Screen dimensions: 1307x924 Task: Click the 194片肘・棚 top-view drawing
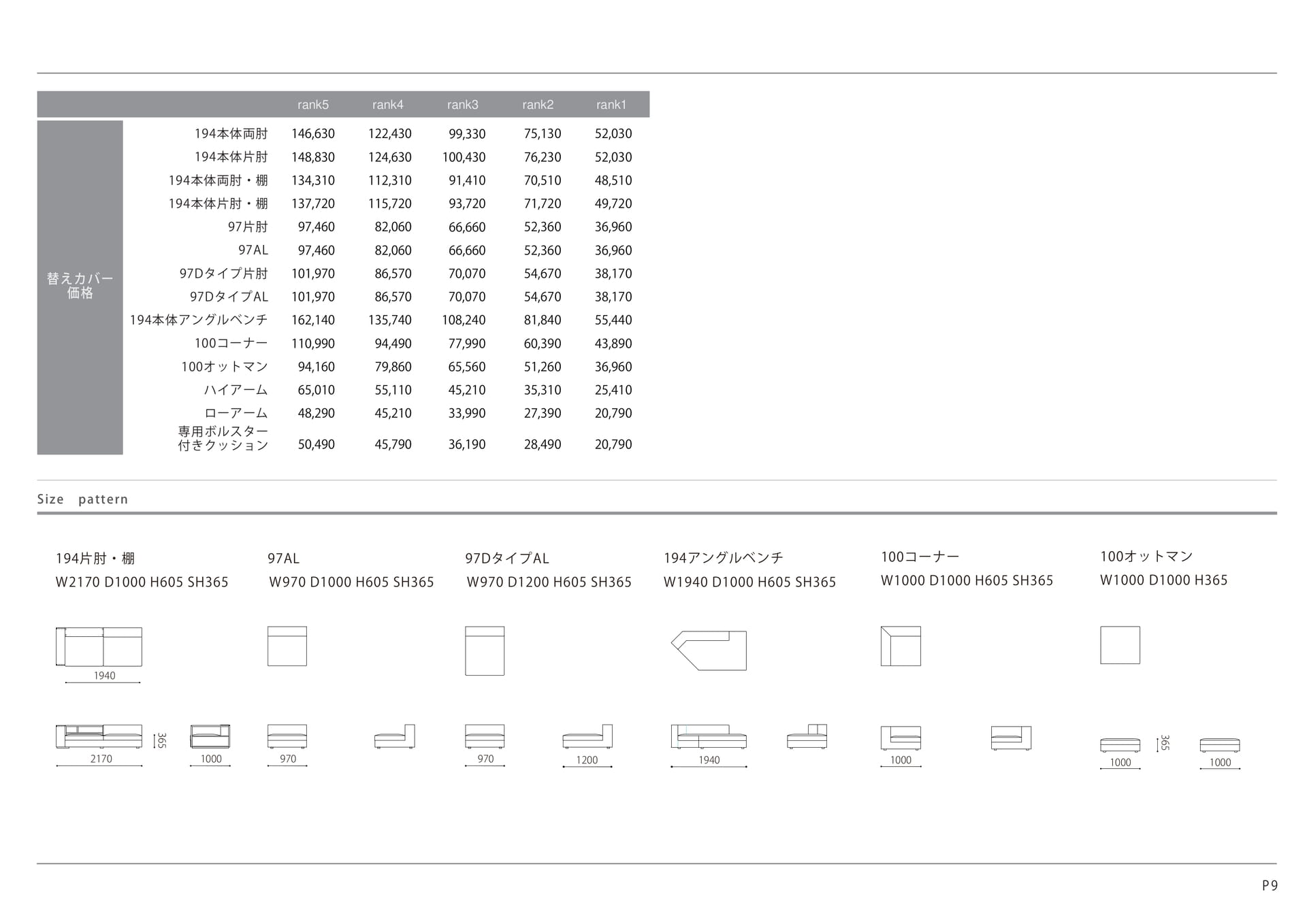pyautogui.click(x=99, y=646)
